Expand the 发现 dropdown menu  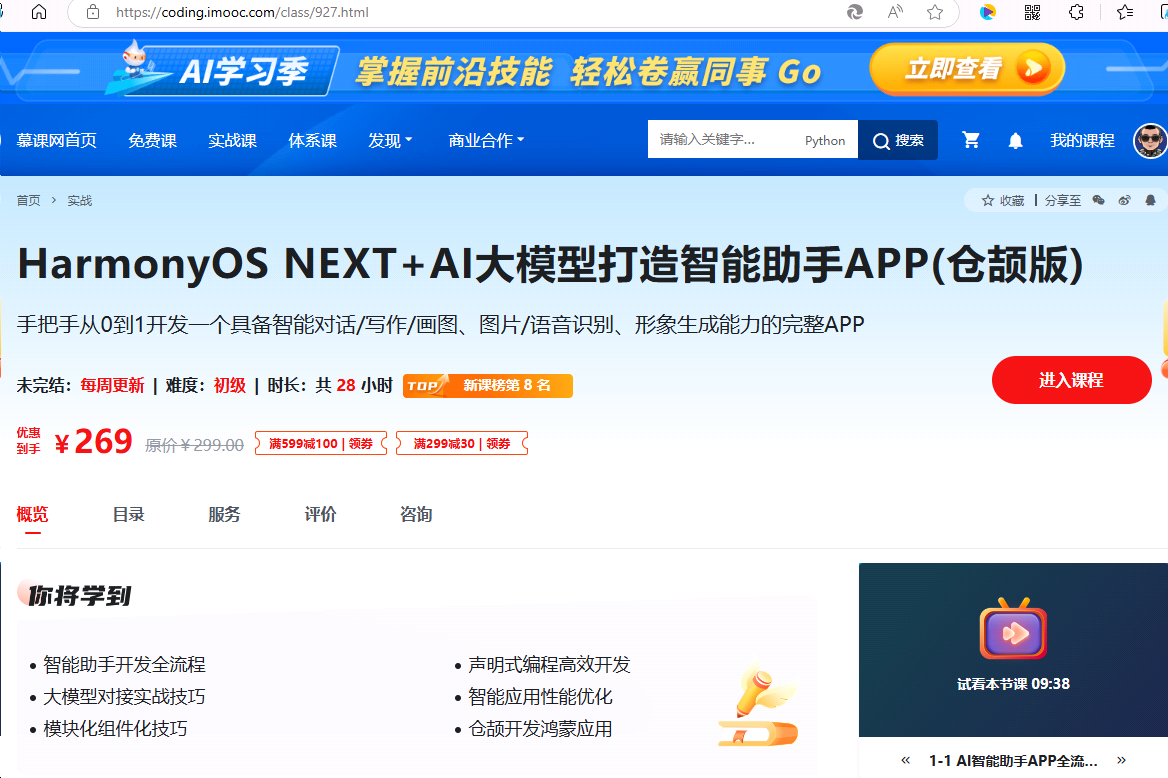click(x=390, y=140)
